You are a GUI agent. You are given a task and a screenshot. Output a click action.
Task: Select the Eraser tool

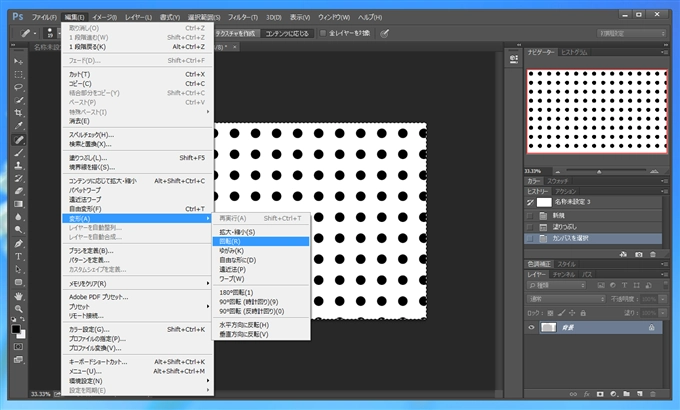point(18,191)
